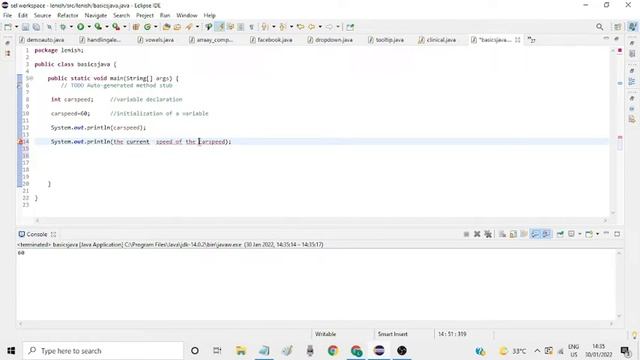The height and width of the screenshot is (360, 640).
Task: Click the Previous Annotation icon
Action: 282,27
